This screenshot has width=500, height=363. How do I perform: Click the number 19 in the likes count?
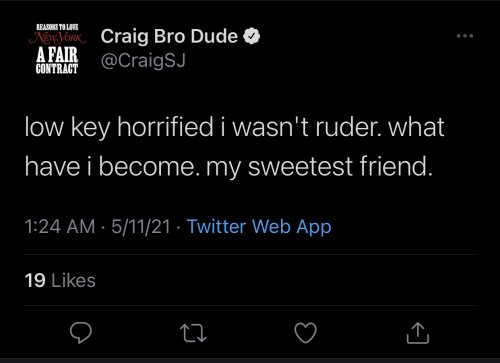pos(35,280)
